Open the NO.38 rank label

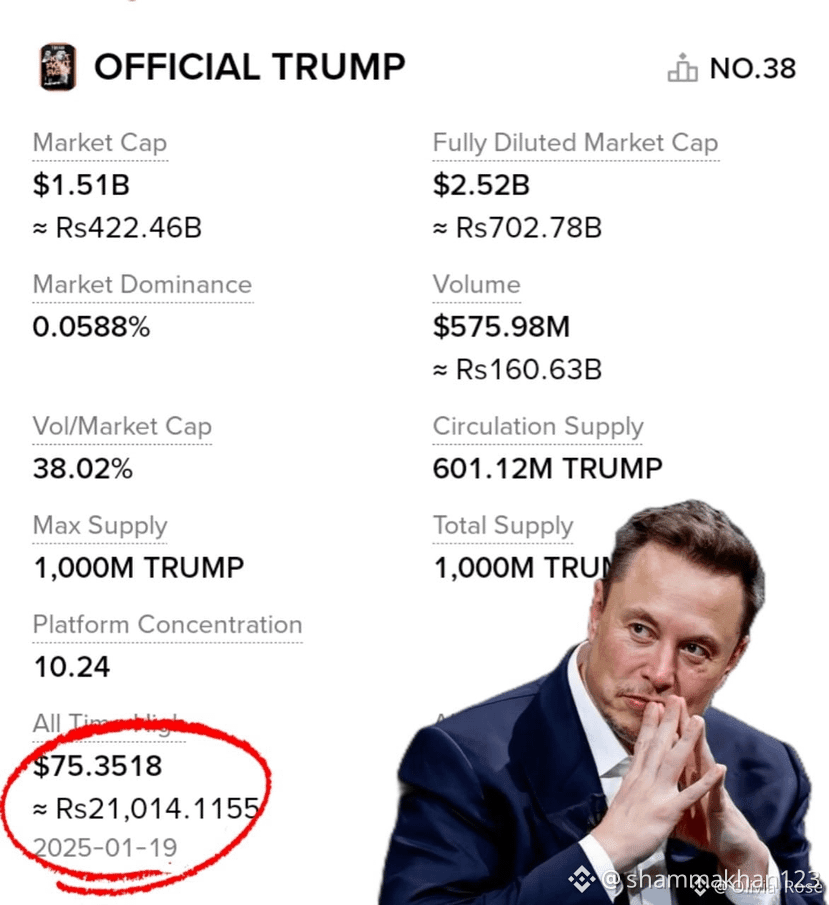click(x=753, y=68)
